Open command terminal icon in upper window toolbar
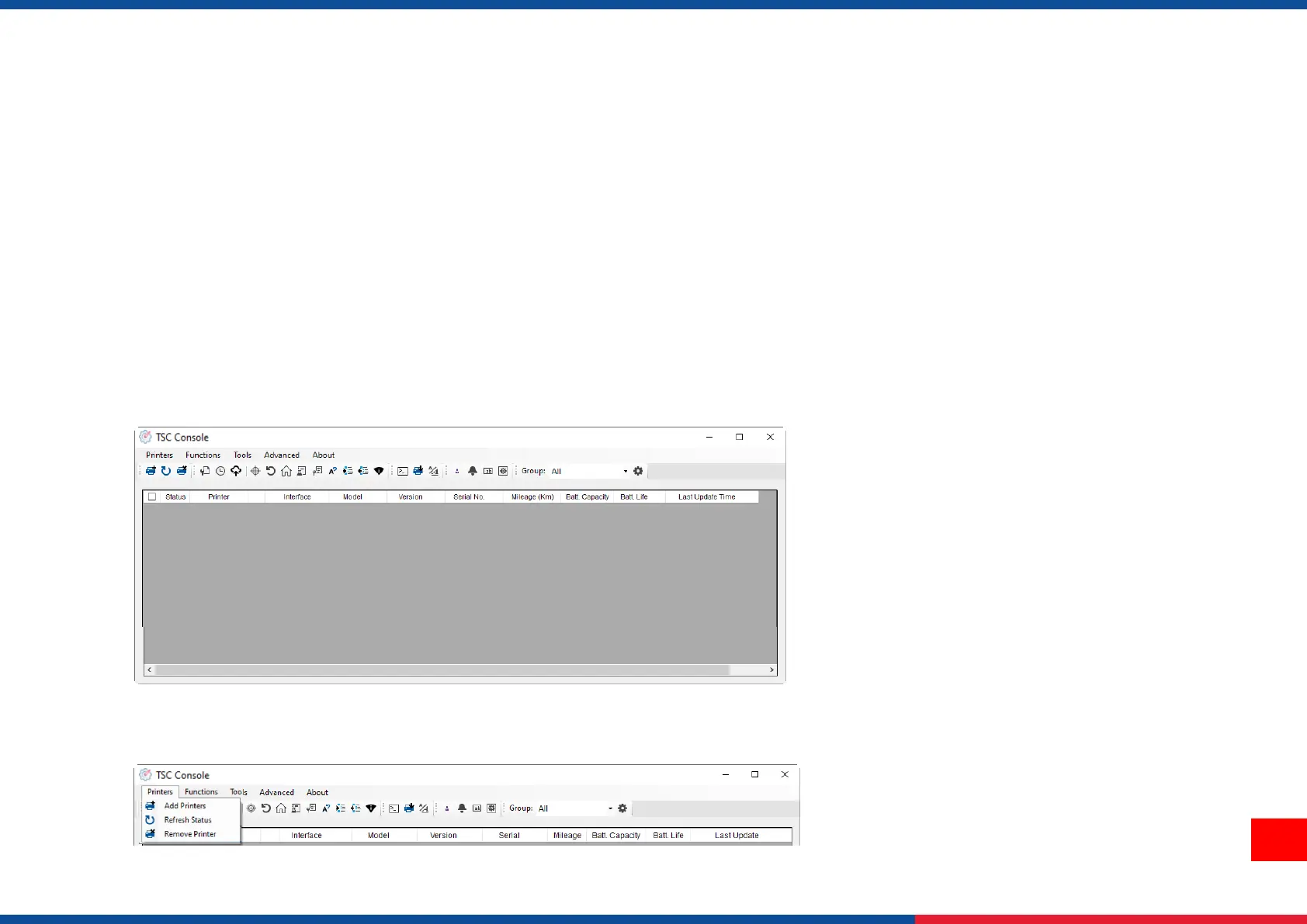Screen dimensions: 1307x924 tap(403, 471)
